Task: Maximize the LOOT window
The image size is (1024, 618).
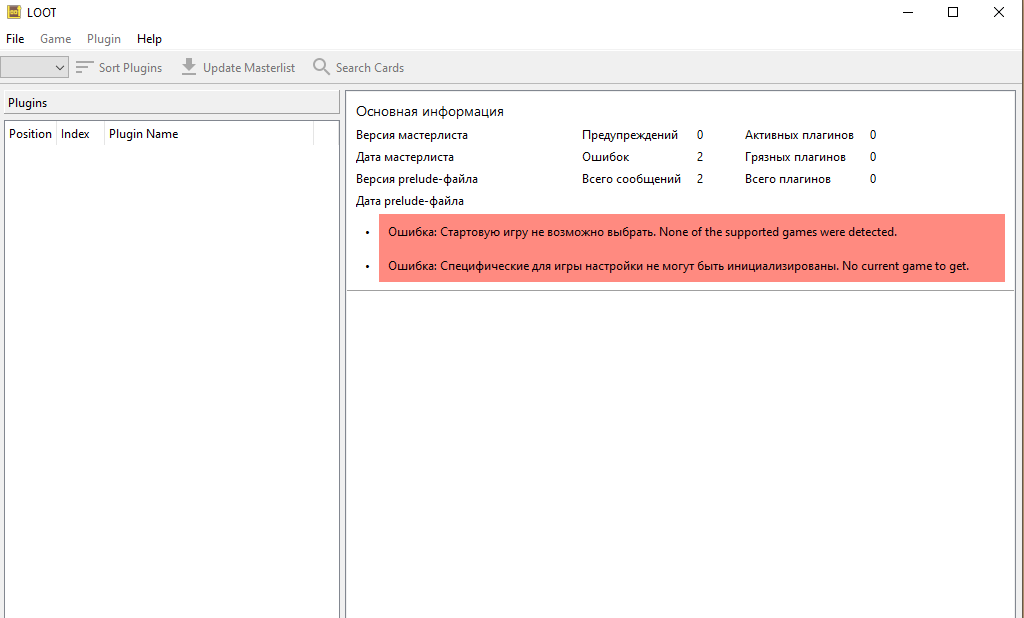Action: (x=953, y=12)
